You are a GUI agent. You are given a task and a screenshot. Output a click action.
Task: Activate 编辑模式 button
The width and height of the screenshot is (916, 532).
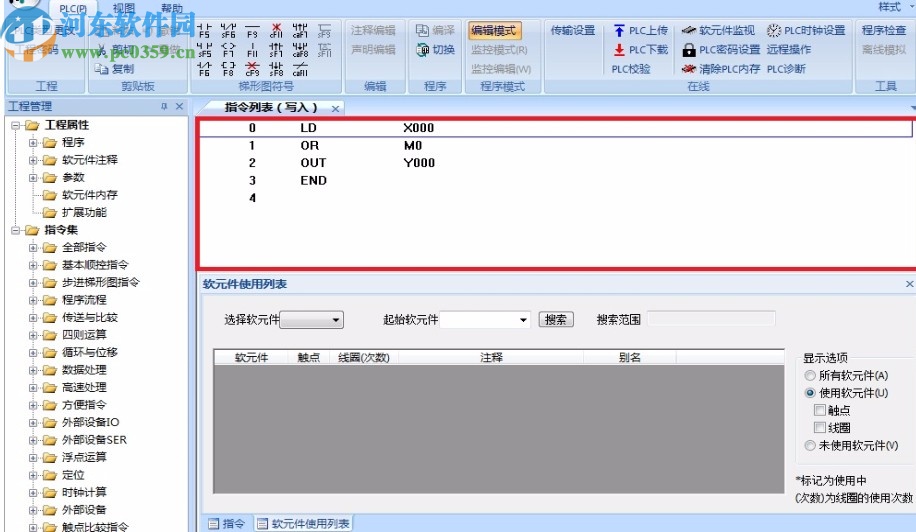[494, 30]
